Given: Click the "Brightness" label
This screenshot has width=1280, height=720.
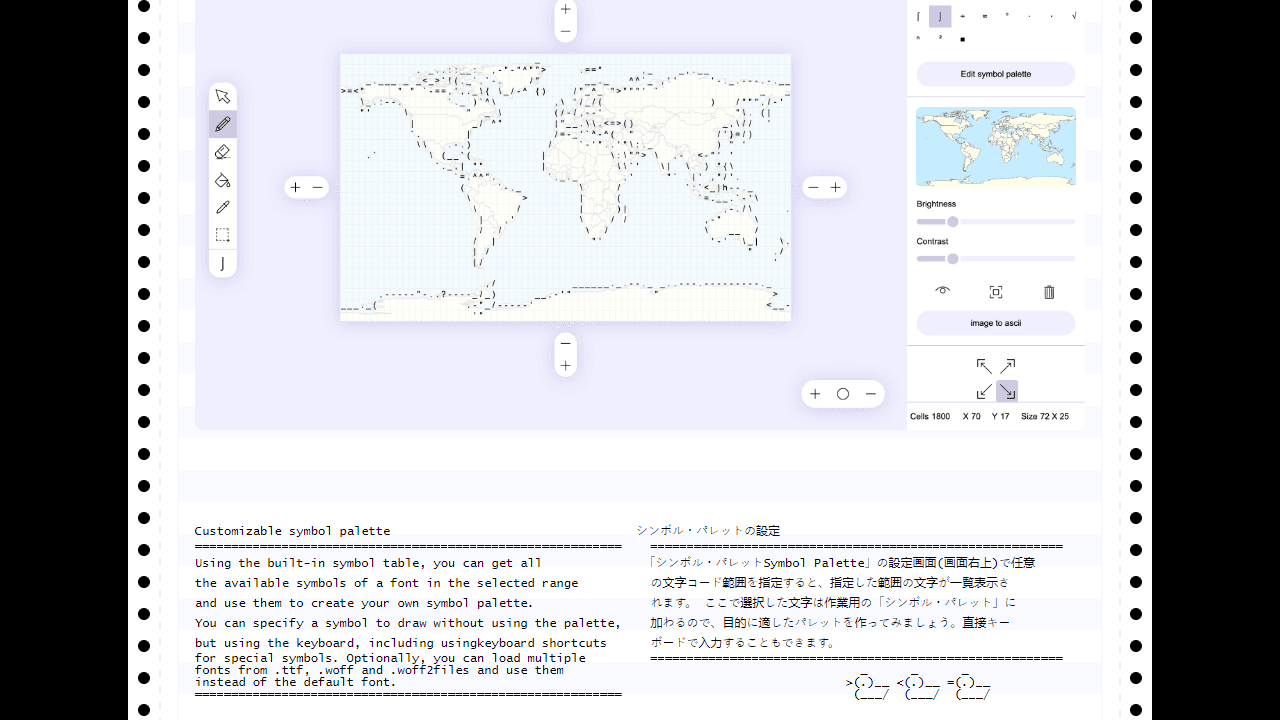Looking at the screenshot, I should (x=936, y=204).
